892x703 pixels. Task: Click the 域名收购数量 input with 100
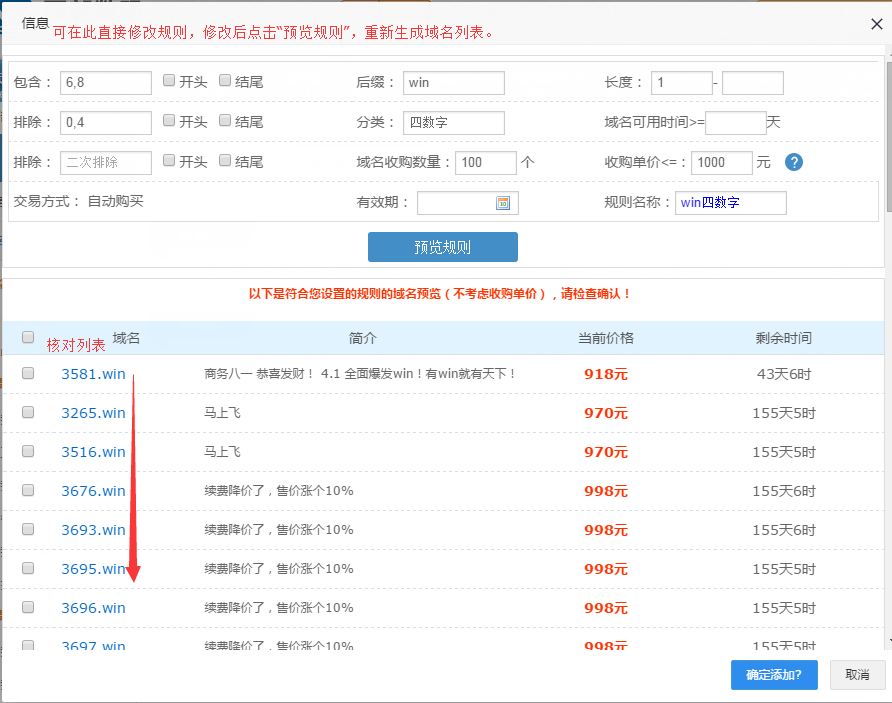(x=485, y=163)
